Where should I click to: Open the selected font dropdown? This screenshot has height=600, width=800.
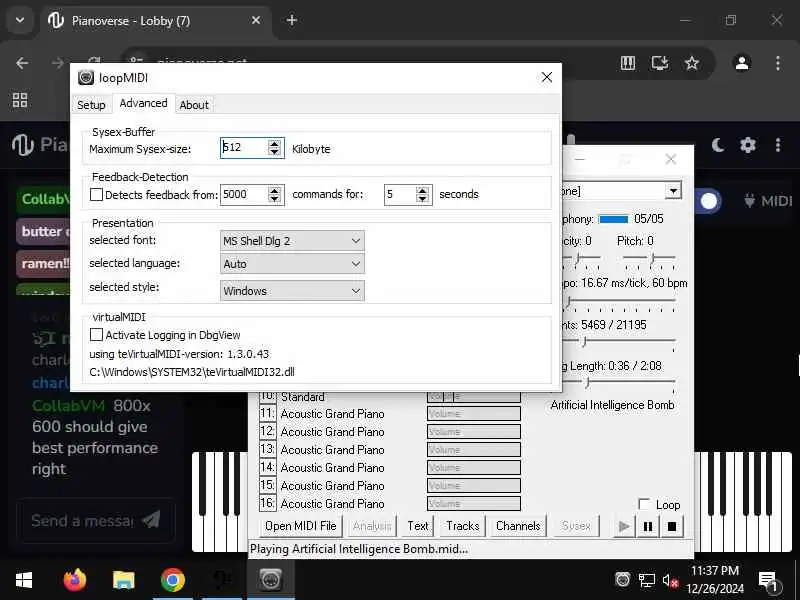coord(292,241)
